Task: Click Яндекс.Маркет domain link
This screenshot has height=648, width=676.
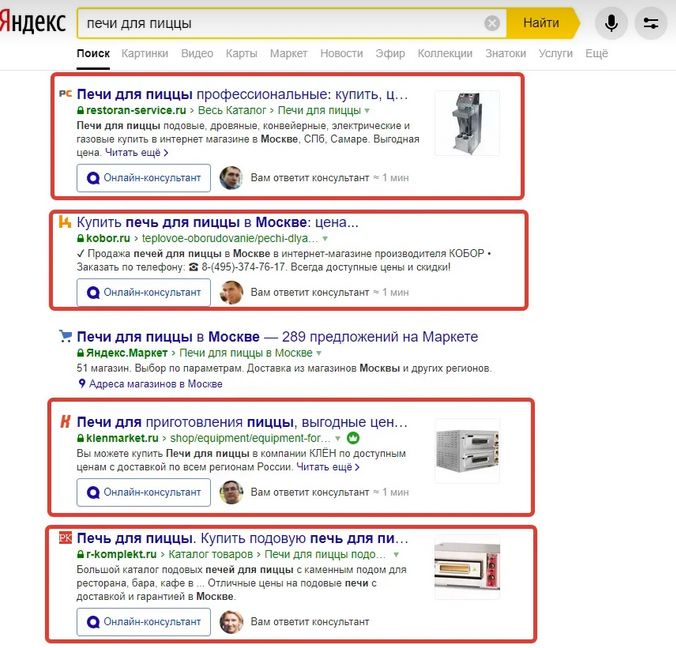Action: click(127, 353)
